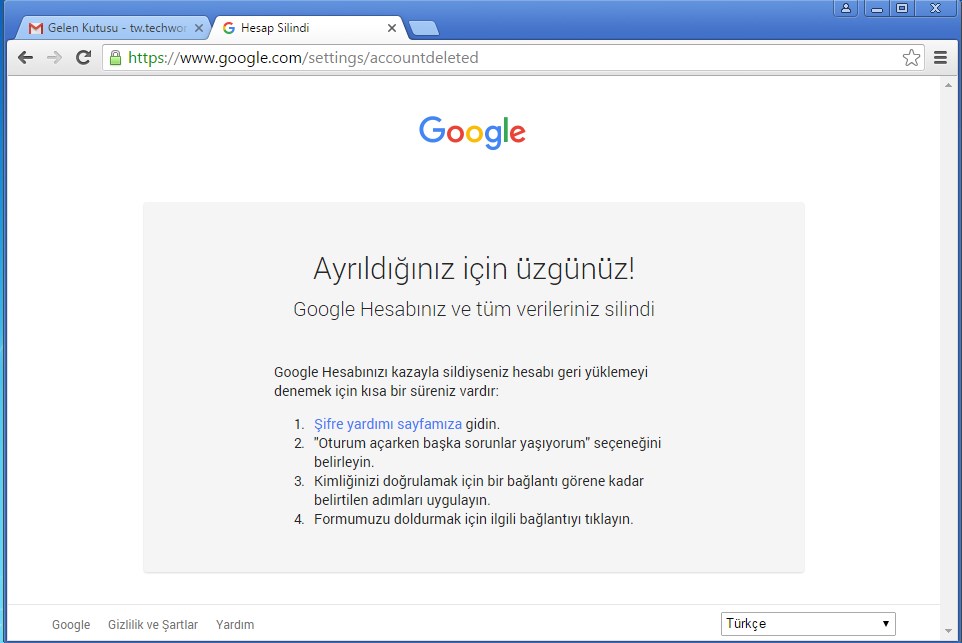
Task: Open the Chrome hamburger menu
Action: click(x=940, y=58)
